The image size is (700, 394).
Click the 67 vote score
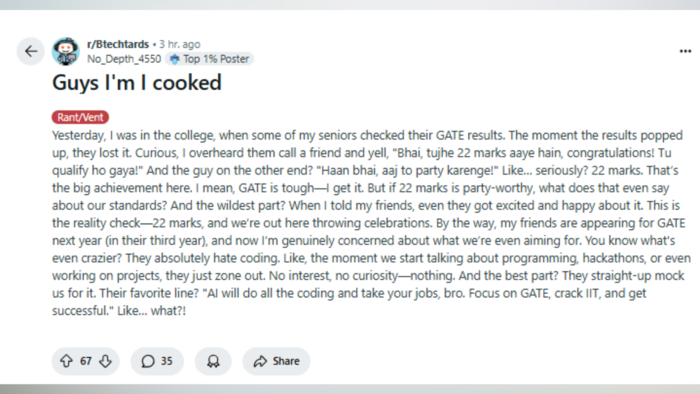(x=86, y=361)
